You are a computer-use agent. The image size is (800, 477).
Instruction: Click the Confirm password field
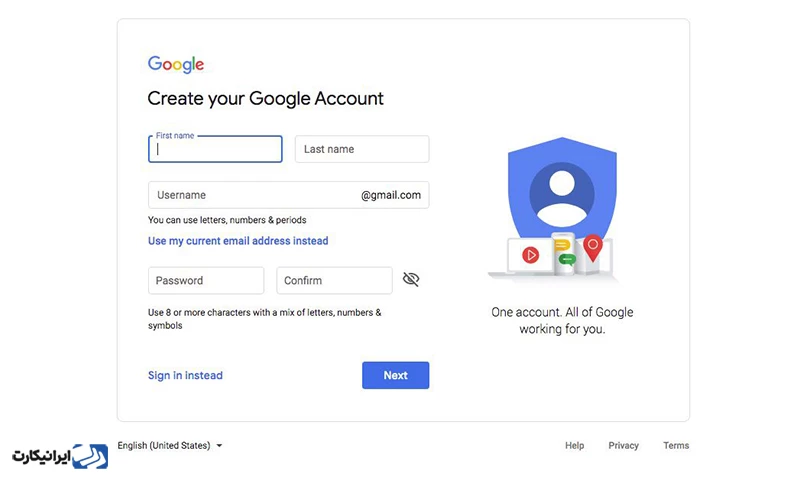click(334, 281)
